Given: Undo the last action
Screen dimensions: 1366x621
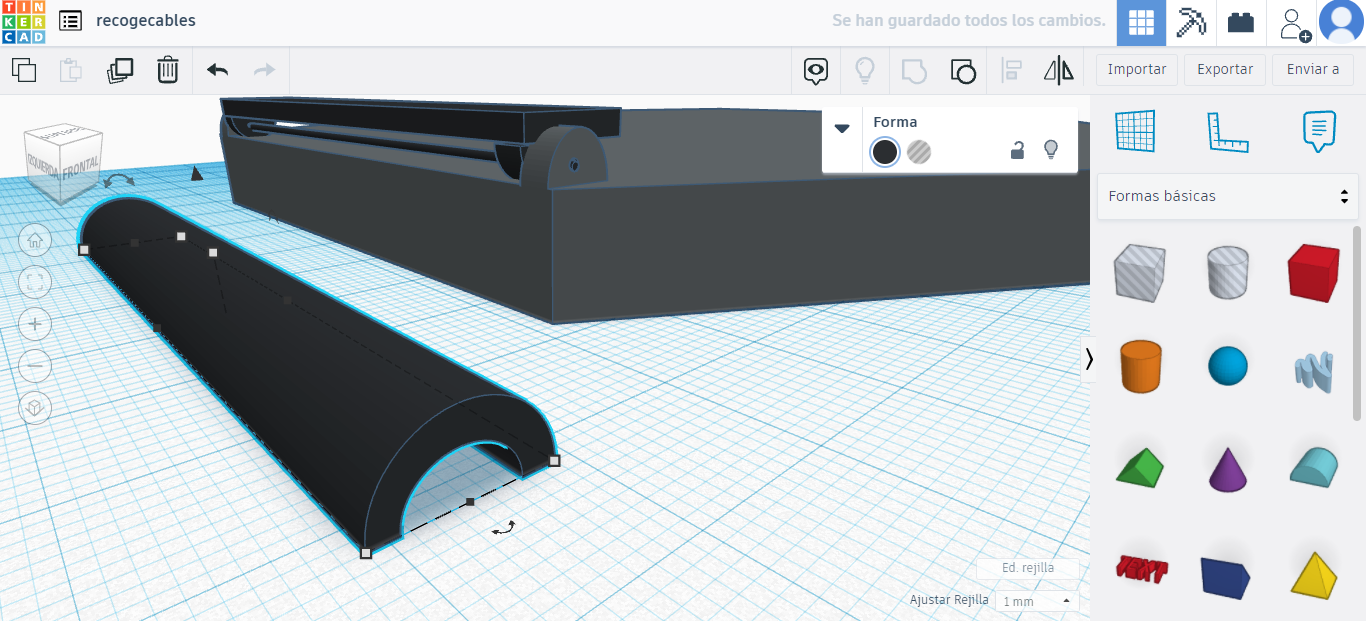Looking at the screenshot, I should tap(217, 70).
